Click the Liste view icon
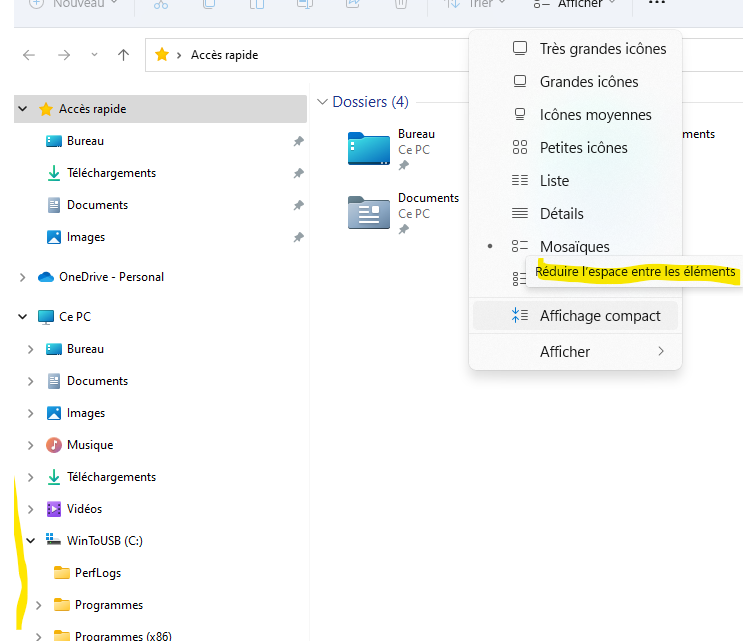This screenshot has height=641, width=743. 520,181
